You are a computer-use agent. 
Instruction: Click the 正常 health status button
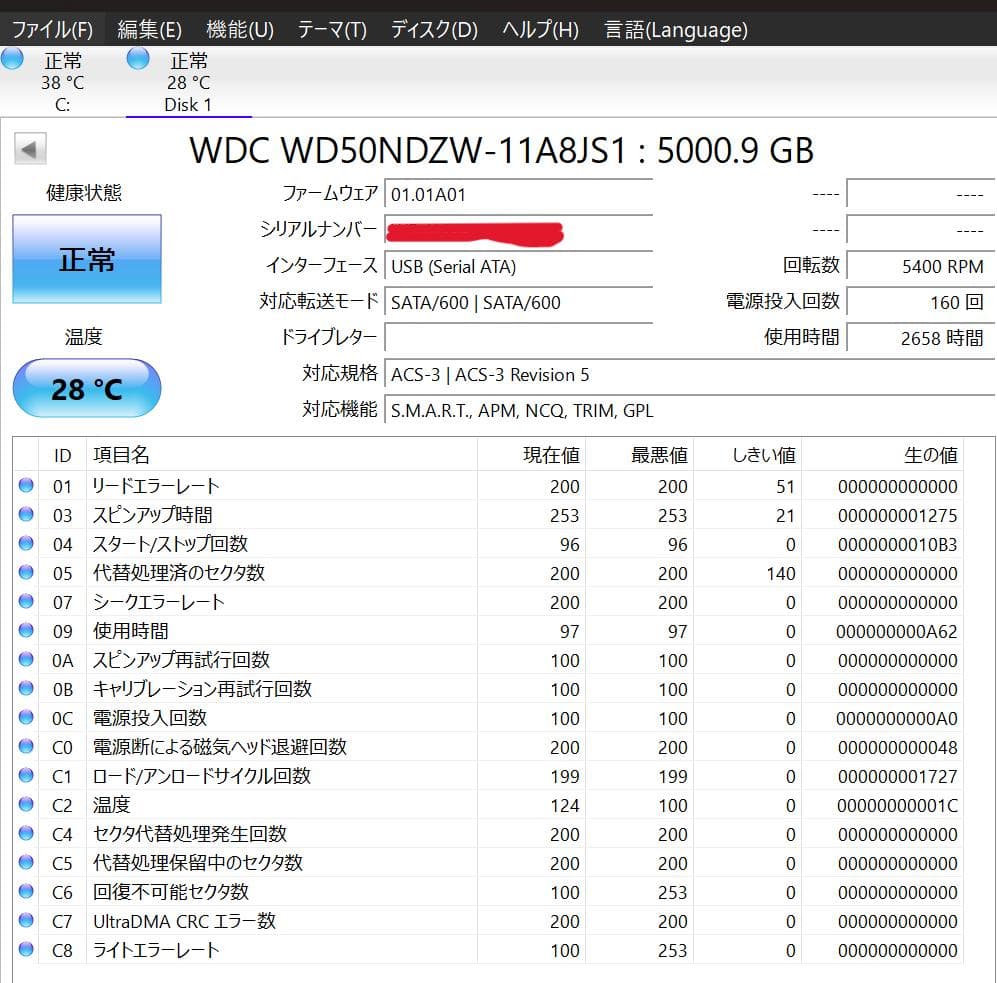pos(87,259)
